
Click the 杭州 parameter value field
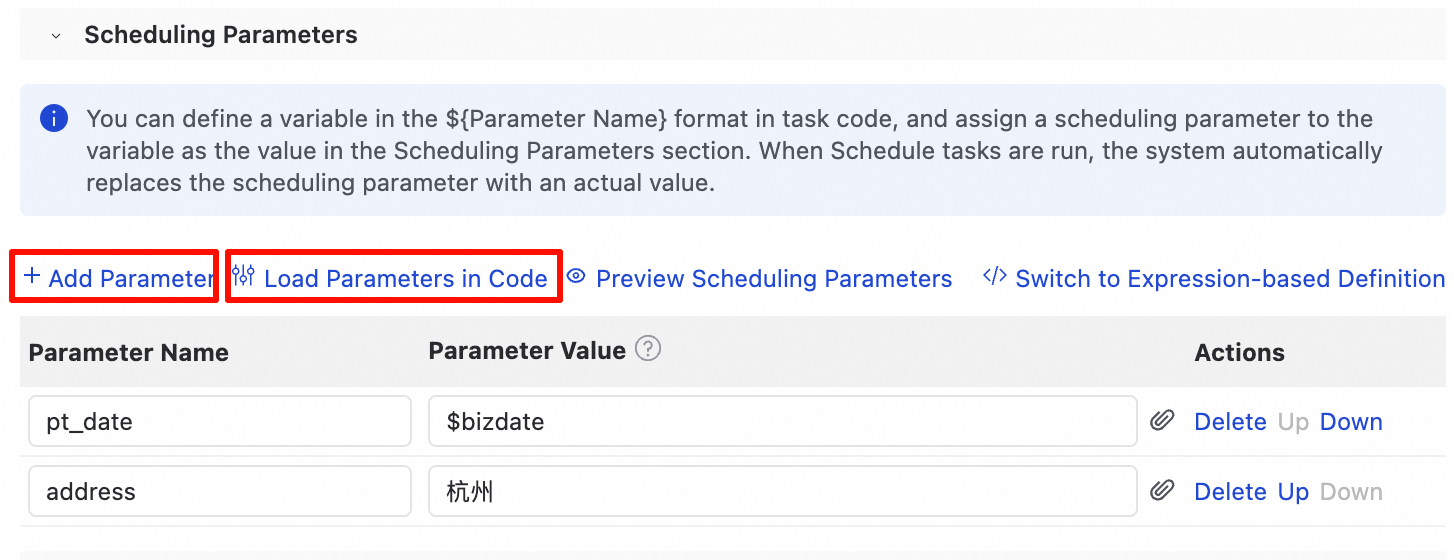[x=782, y=491]
